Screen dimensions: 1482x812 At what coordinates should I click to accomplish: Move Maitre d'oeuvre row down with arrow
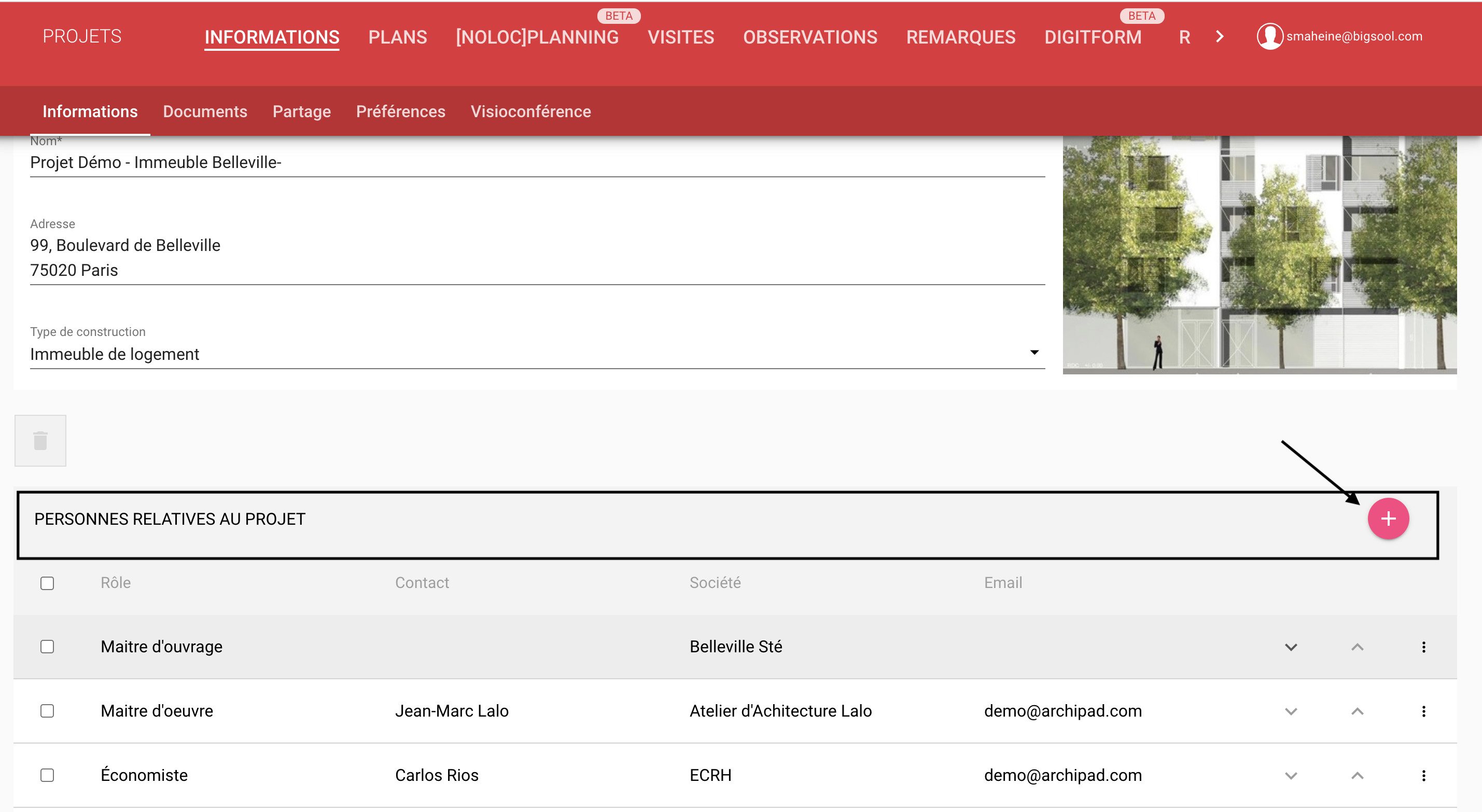click(1291, 711)
